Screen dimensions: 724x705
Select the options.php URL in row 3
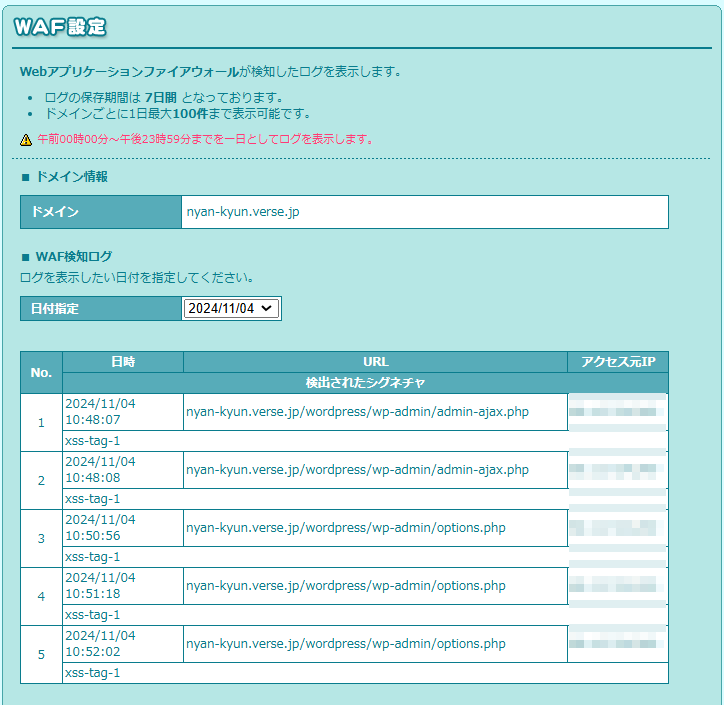(x=346, y=528)
